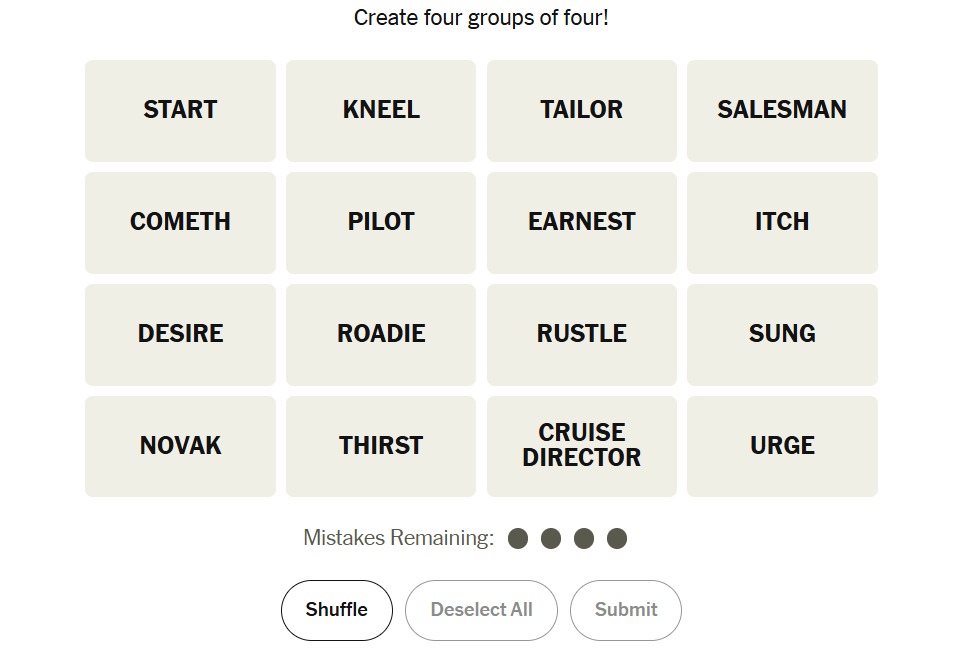This screenshot has height=672, width=962.
Task: Select the ROADIE word tile
Action: click(x=381, y=334)
